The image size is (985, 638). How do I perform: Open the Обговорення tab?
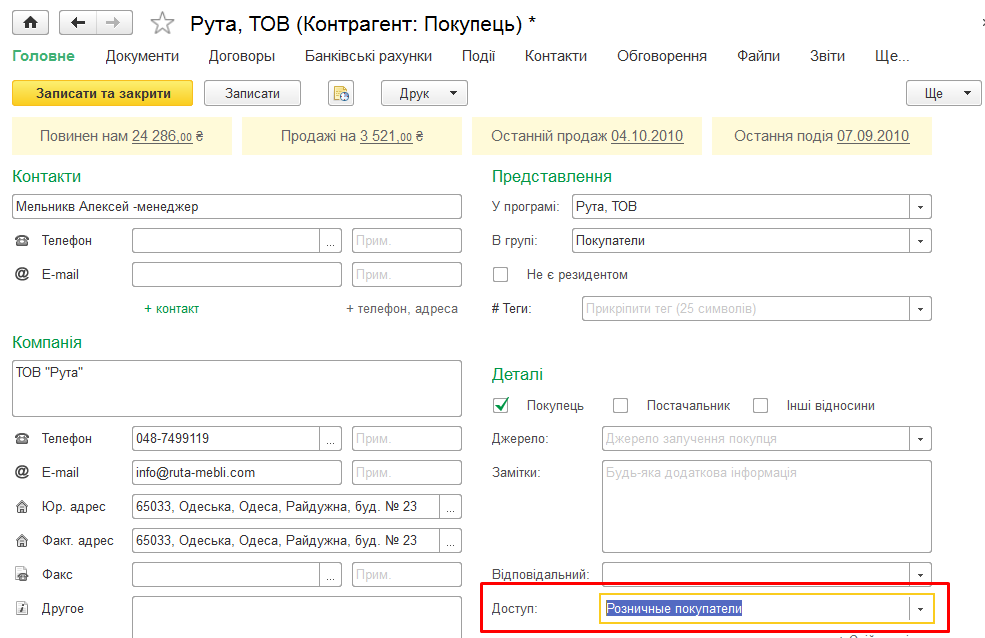(x=661, y=56)
